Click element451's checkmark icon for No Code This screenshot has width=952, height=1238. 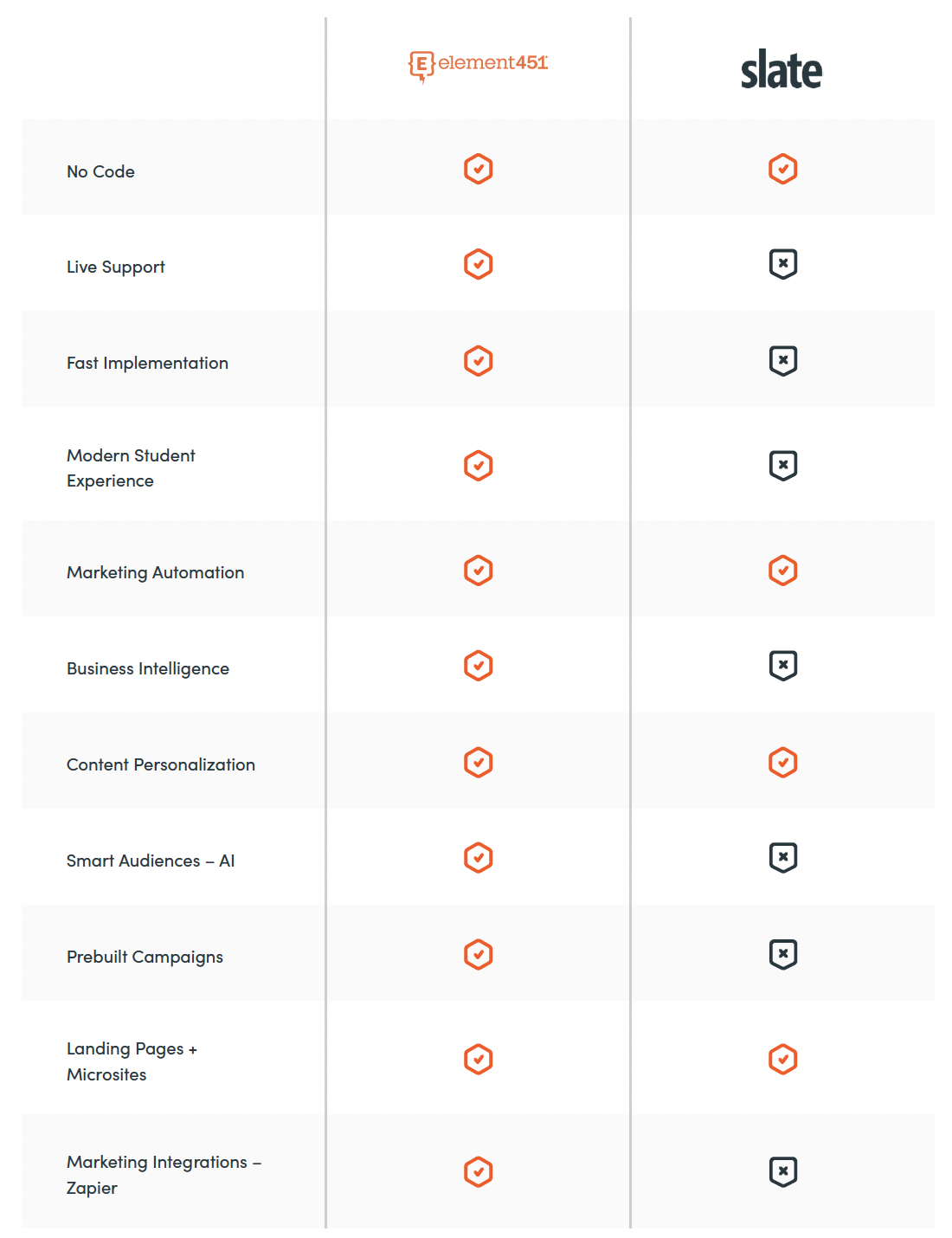click(479, 169)
